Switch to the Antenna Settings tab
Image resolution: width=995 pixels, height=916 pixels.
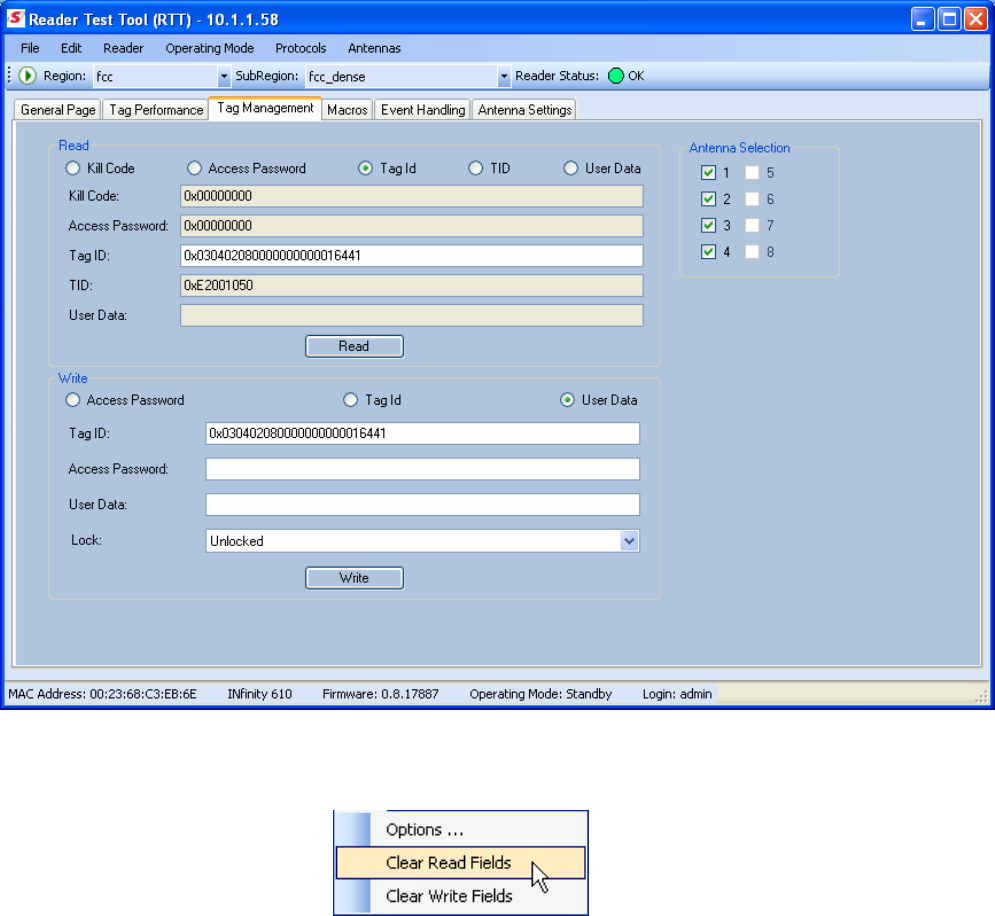[524, 110]
